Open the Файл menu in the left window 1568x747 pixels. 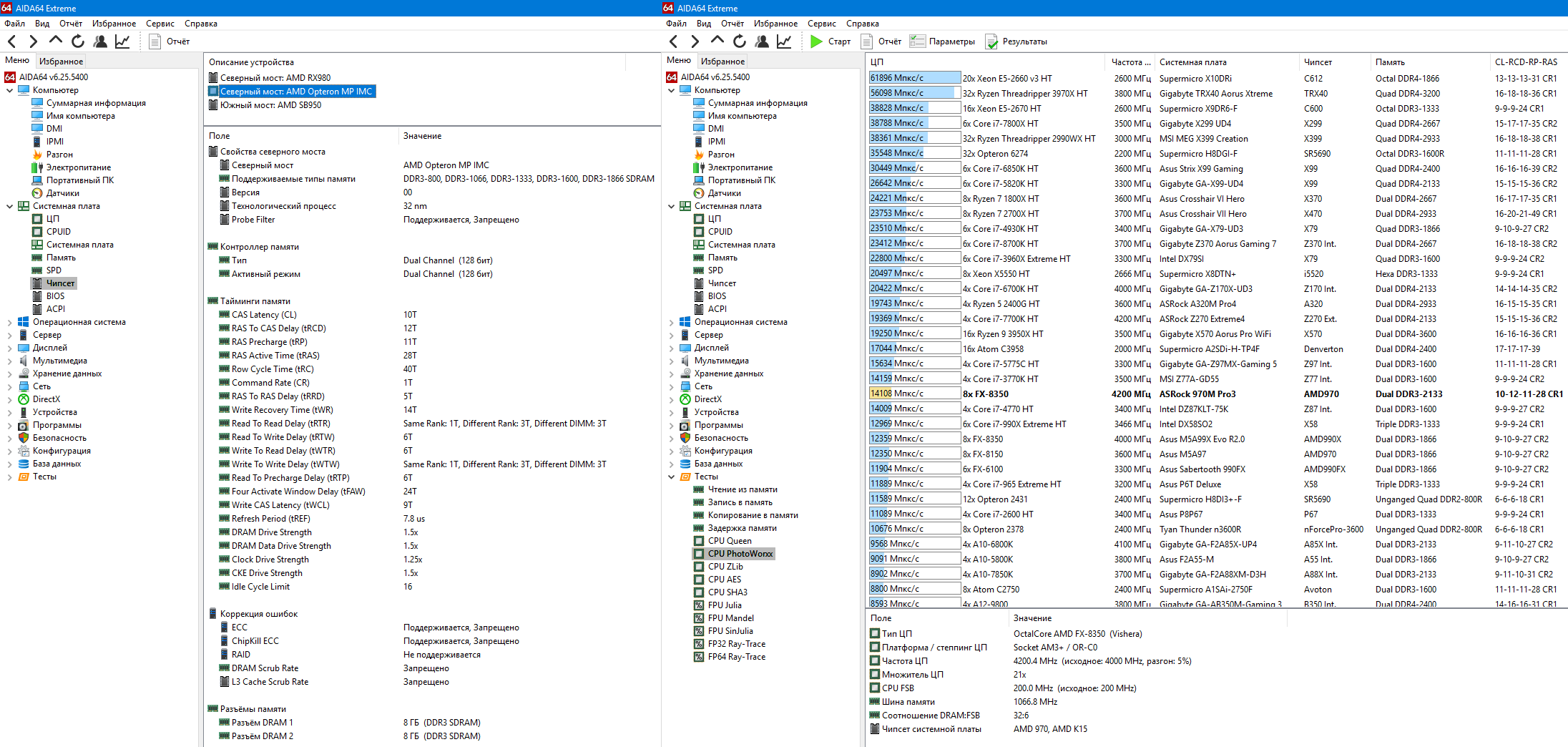tap(14, 24)
